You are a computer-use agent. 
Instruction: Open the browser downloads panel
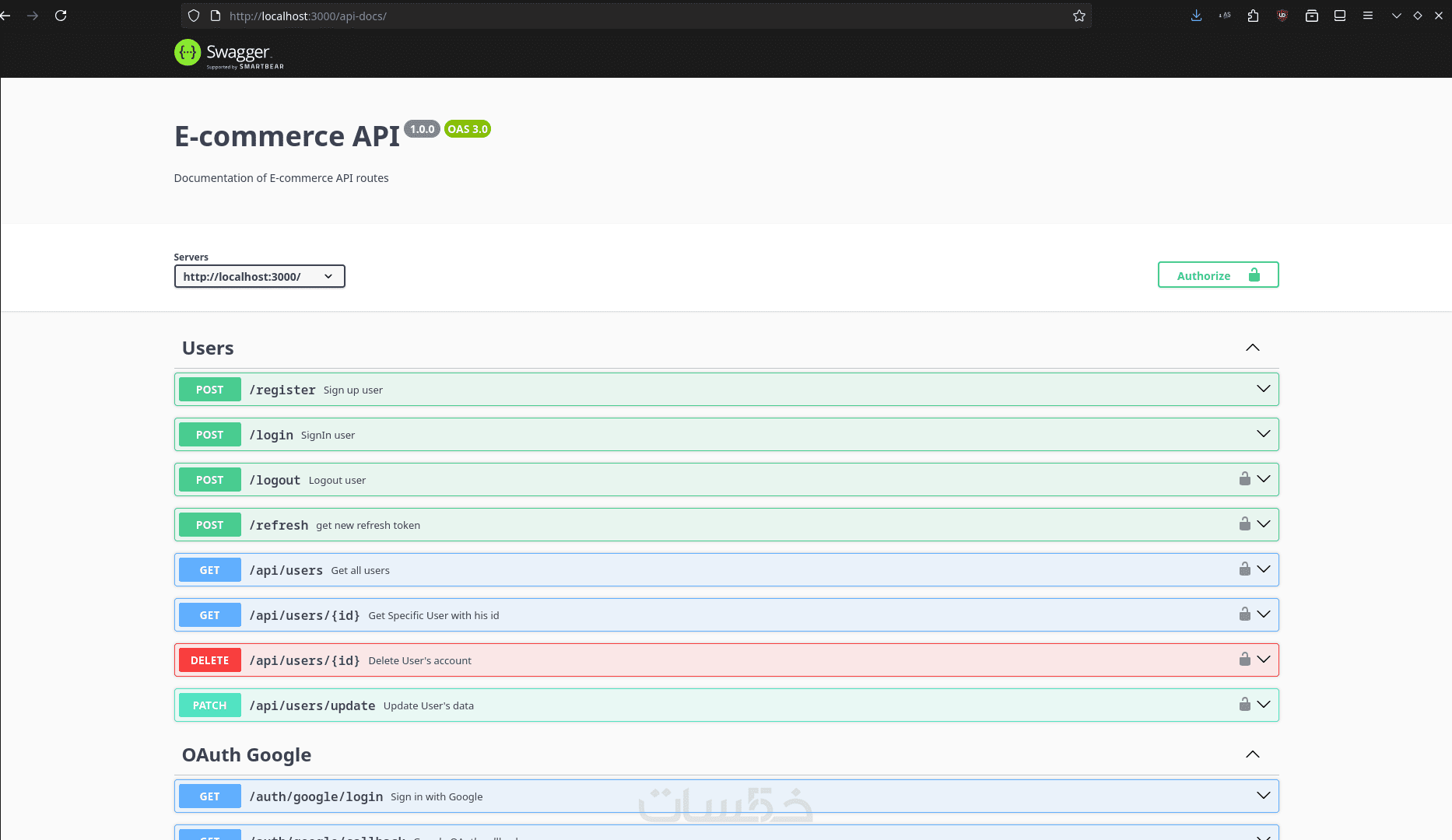click(x=1197, y=16)
